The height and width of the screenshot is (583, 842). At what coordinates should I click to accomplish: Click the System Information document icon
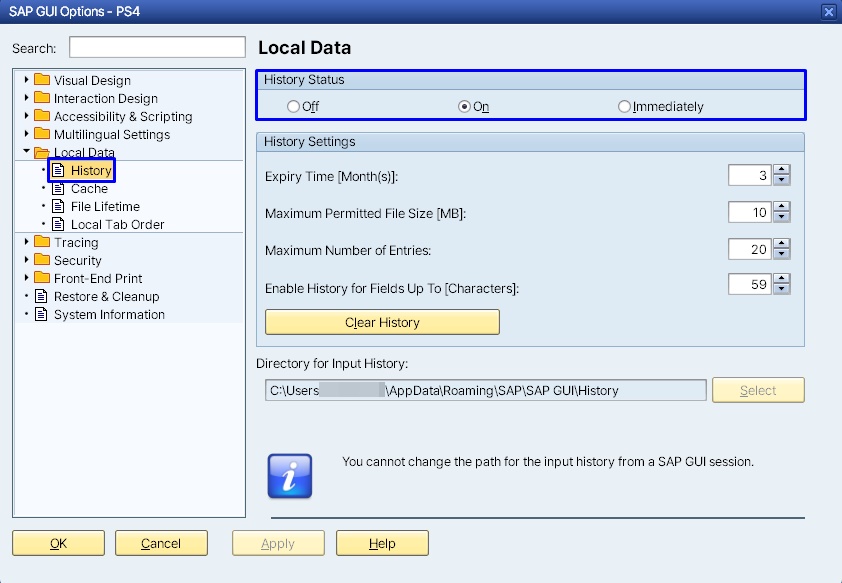tap(41, 314)
